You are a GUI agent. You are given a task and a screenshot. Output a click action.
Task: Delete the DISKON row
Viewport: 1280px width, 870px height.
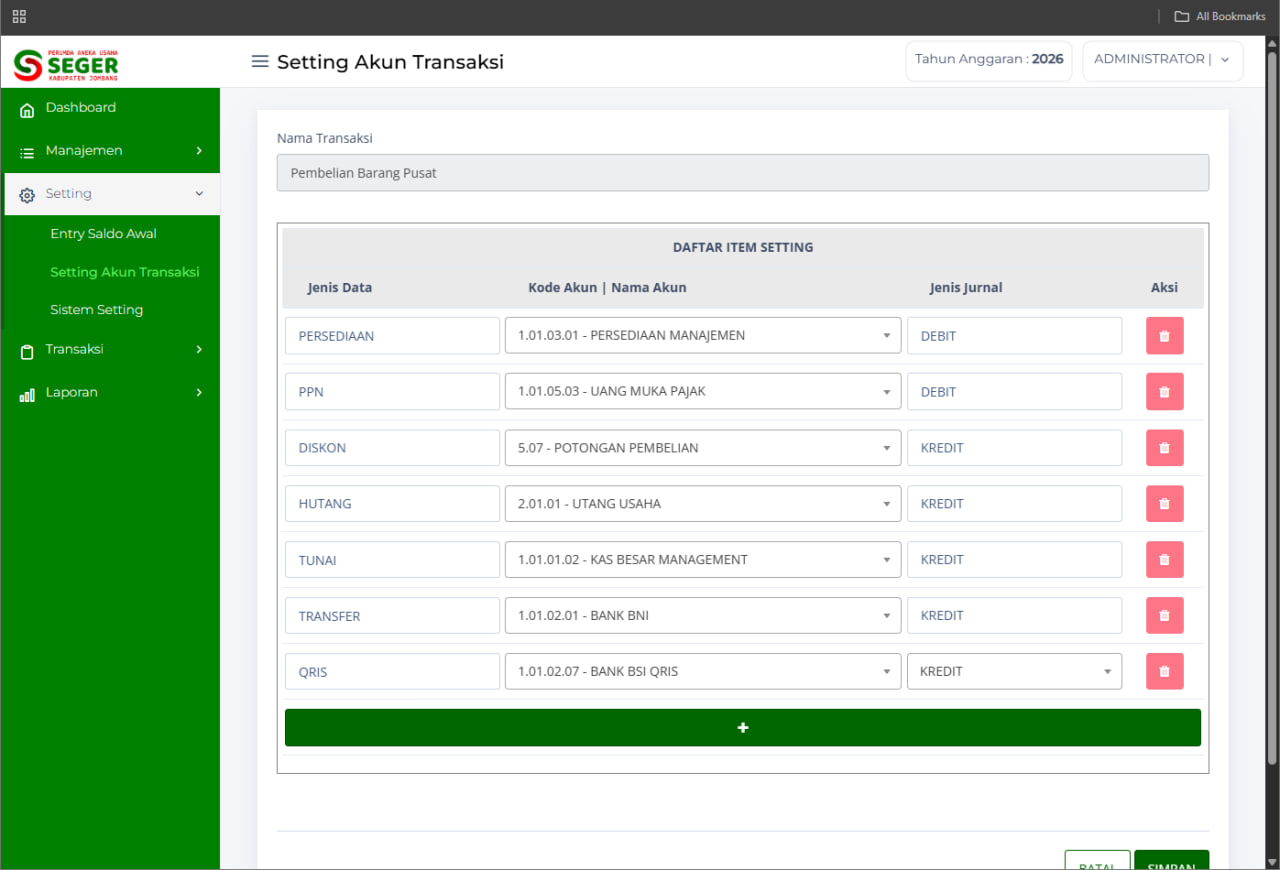(x=1164, y=448)
